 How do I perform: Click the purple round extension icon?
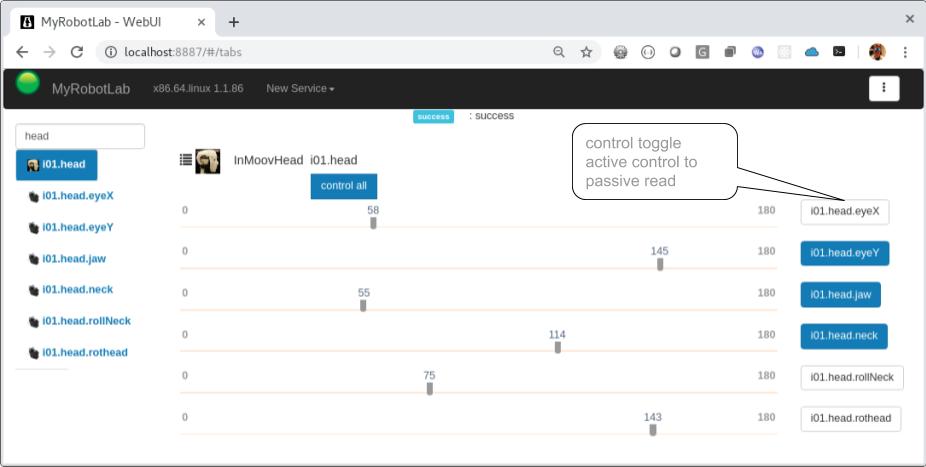[x=758, y=52]
